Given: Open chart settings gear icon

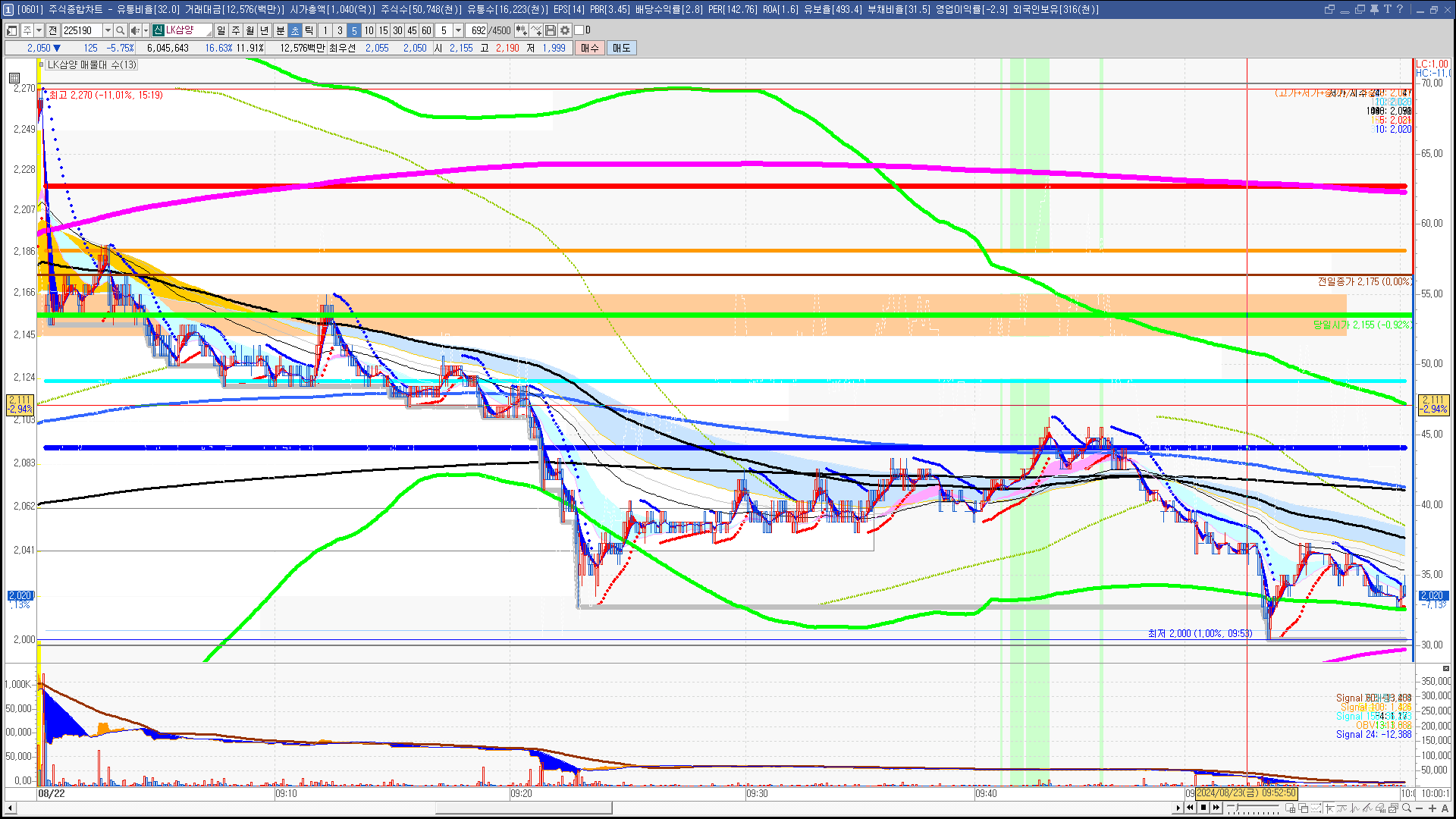Looking at the screenshot, I should pos(565,30).
